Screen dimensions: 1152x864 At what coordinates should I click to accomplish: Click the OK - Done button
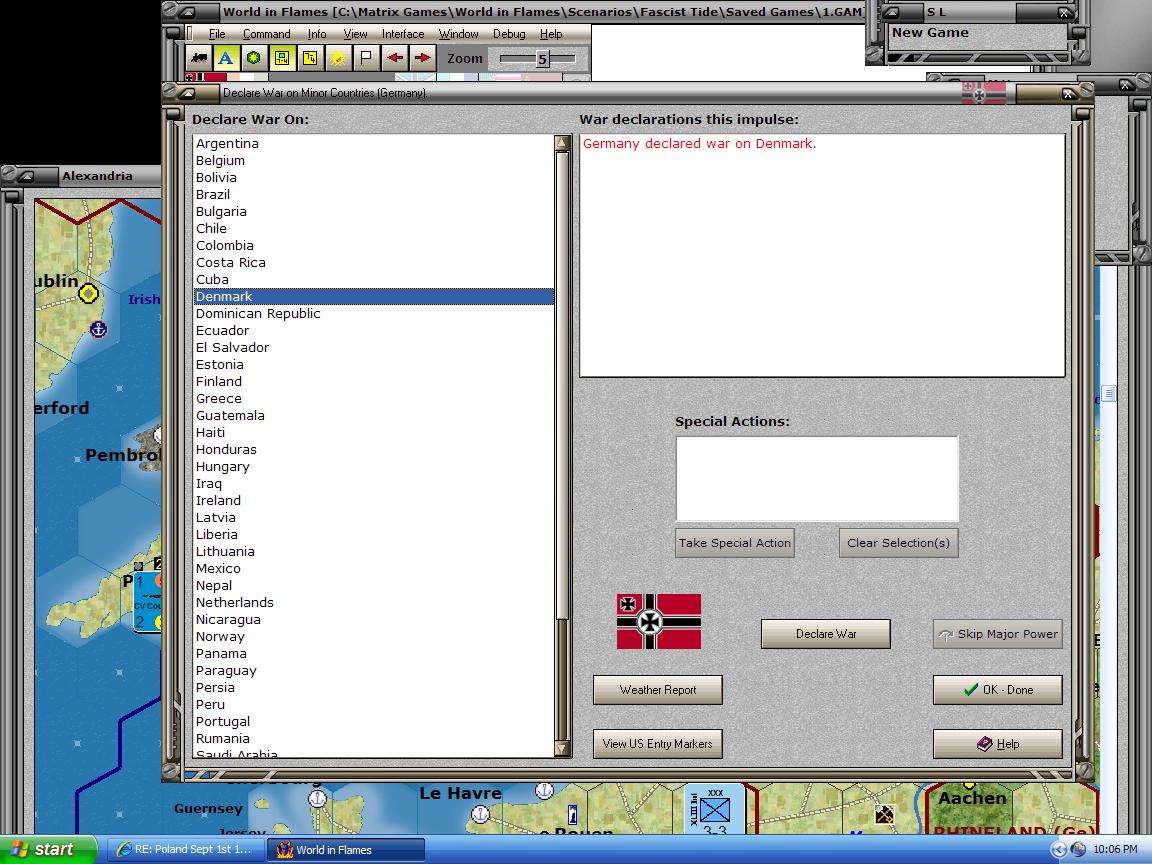[x=998, y=690]
